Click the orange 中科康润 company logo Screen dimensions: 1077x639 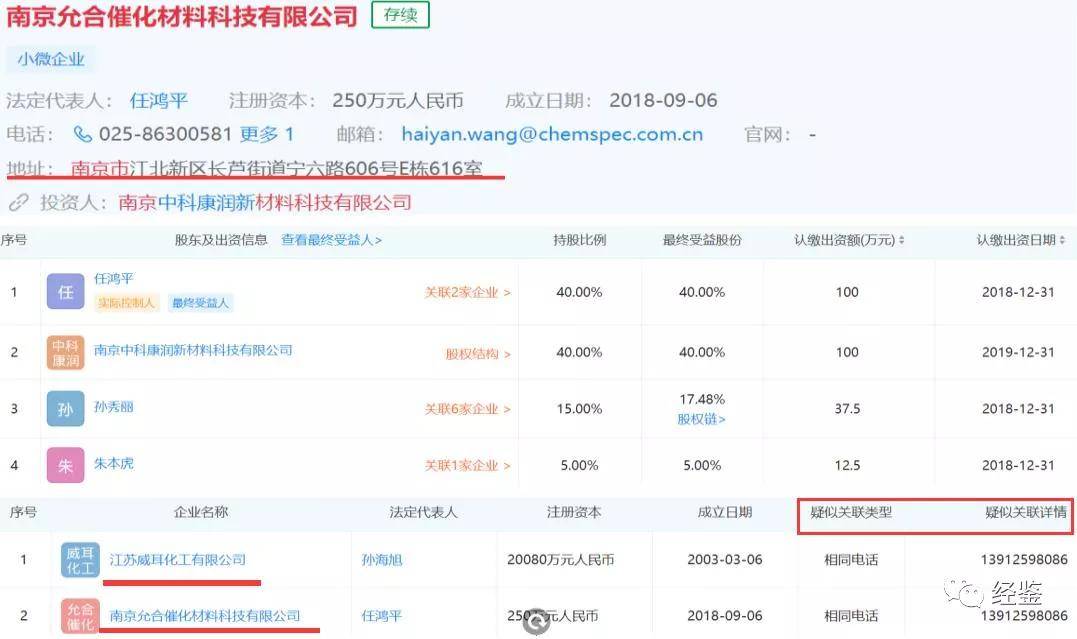[65, 352]
